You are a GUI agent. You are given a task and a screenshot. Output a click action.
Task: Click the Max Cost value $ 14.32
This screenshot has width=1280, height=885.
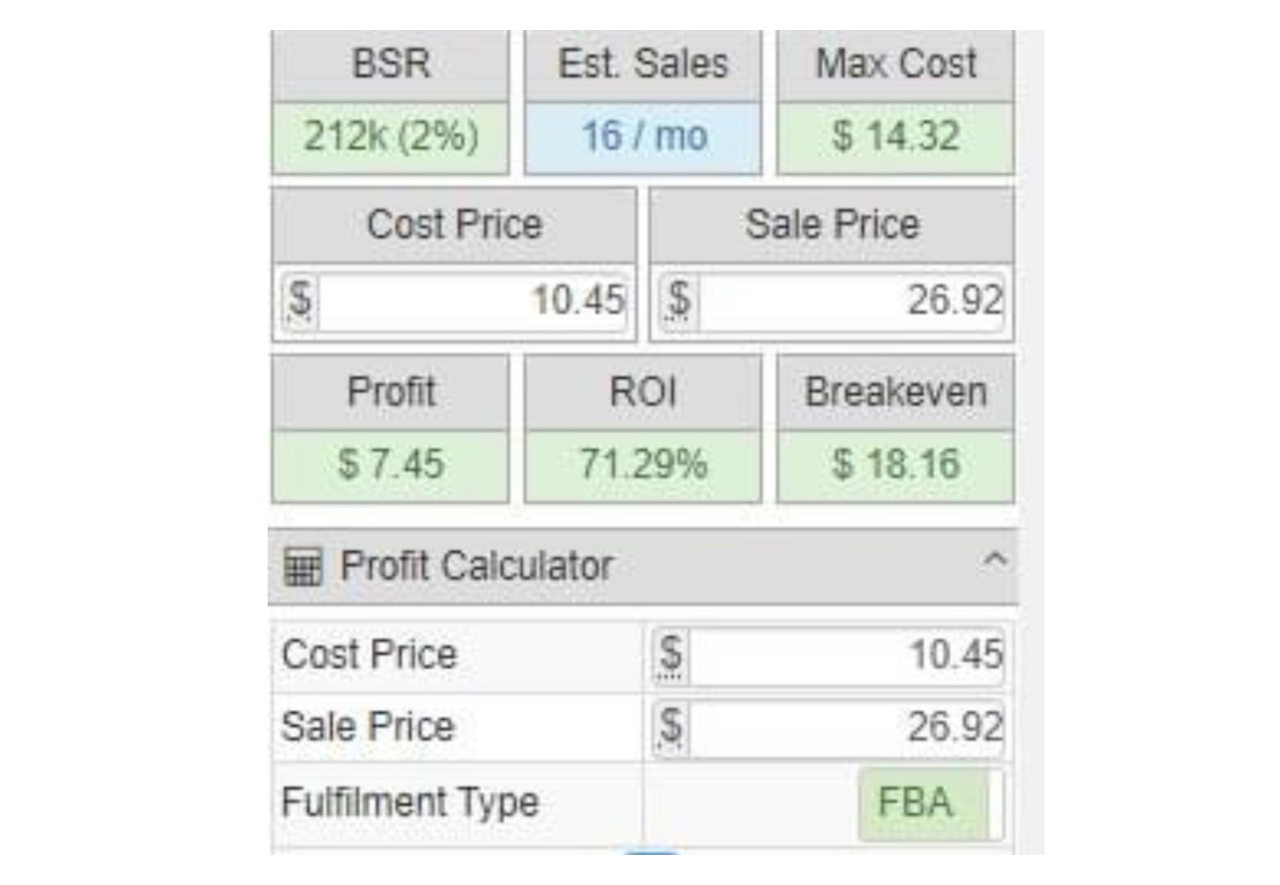[895, 136]
